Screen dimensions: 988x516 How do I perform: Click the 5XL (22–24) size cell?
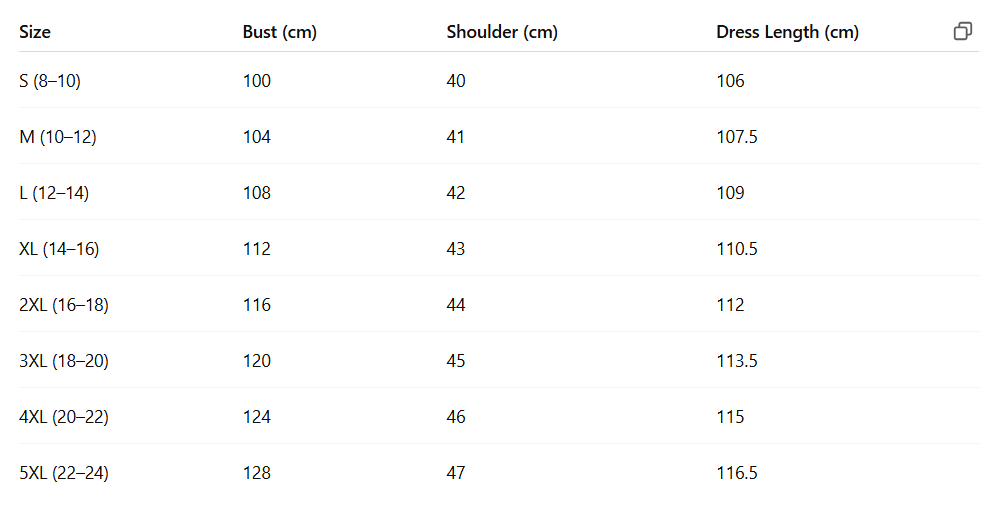[x=64, y=473]
